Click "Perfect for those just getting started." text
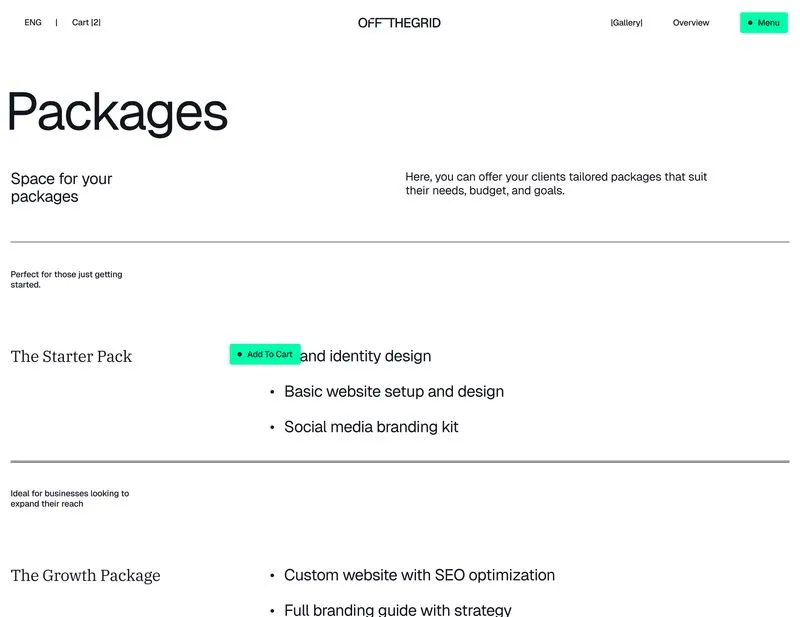This screenshot has height=617, width=800. 66,279
